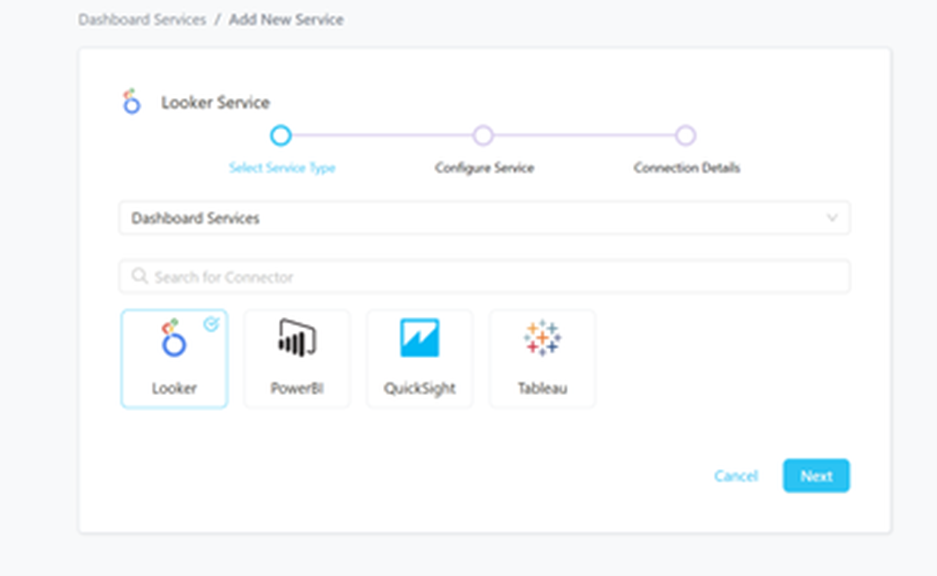Open the Dashboard Services dropdown

(x=484, y=218)
